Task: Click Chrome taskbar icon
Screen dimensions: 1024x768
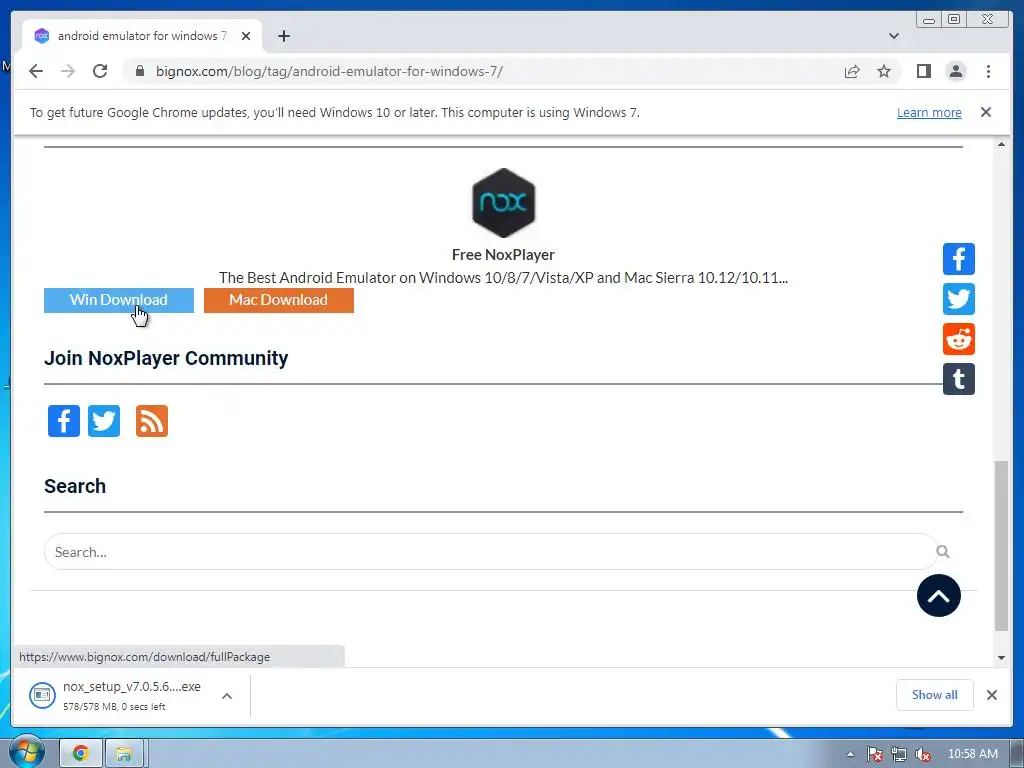Action: click(x=81, y=754)
